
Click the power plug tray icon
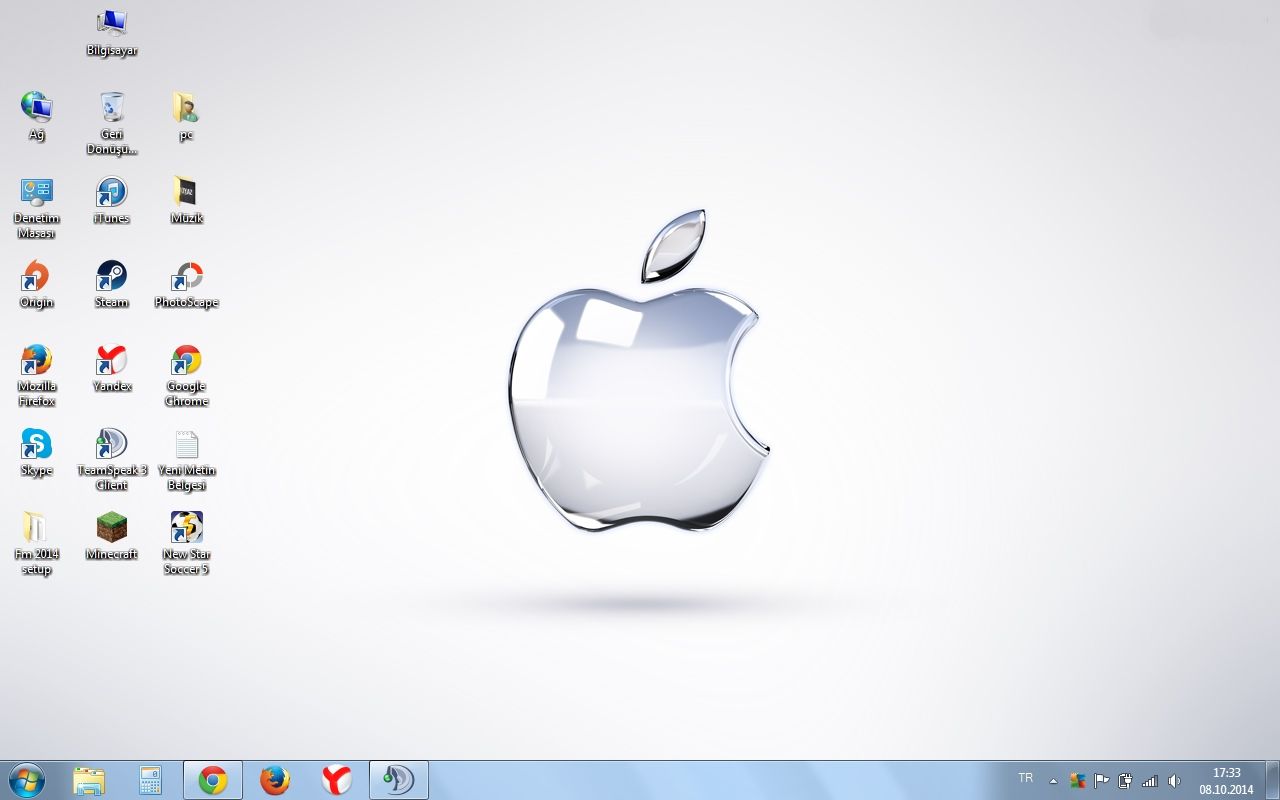coord(1125,781)
